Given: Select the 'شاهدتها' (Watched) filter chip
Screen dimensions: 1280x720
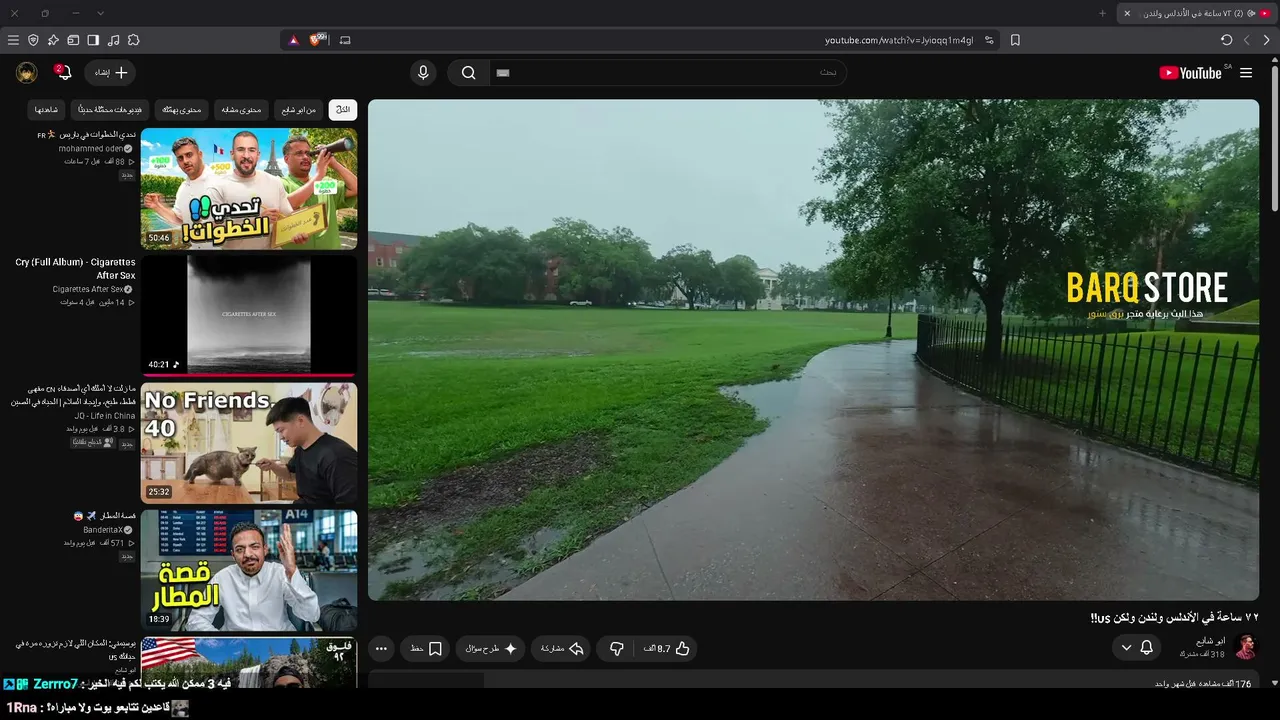Looking at the screenshot, I should click(x=46, y=109).
